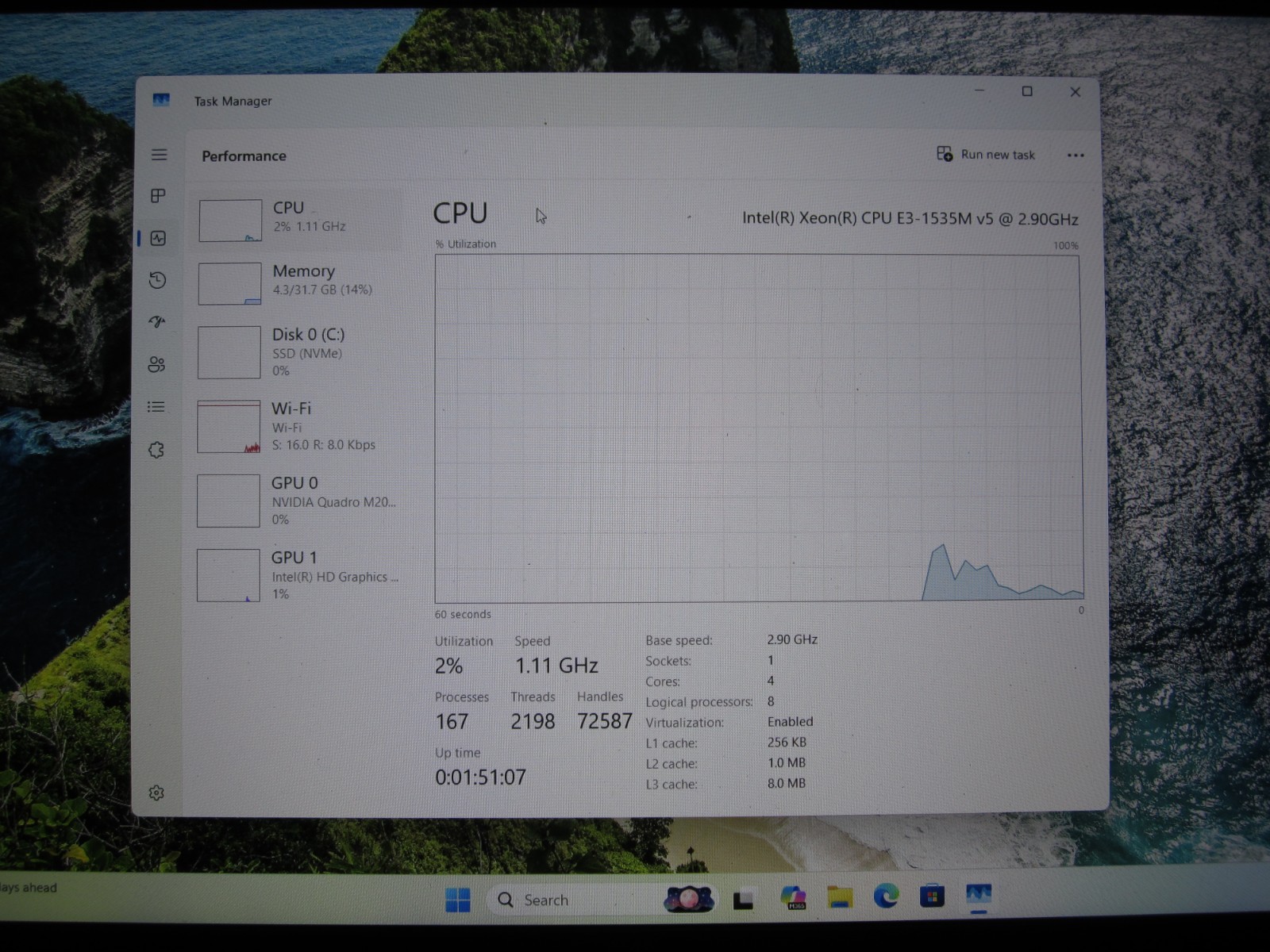This screenshot has height=952, width=1270.
Task: Open the Startup apps page icon
Action: point(157,321)
